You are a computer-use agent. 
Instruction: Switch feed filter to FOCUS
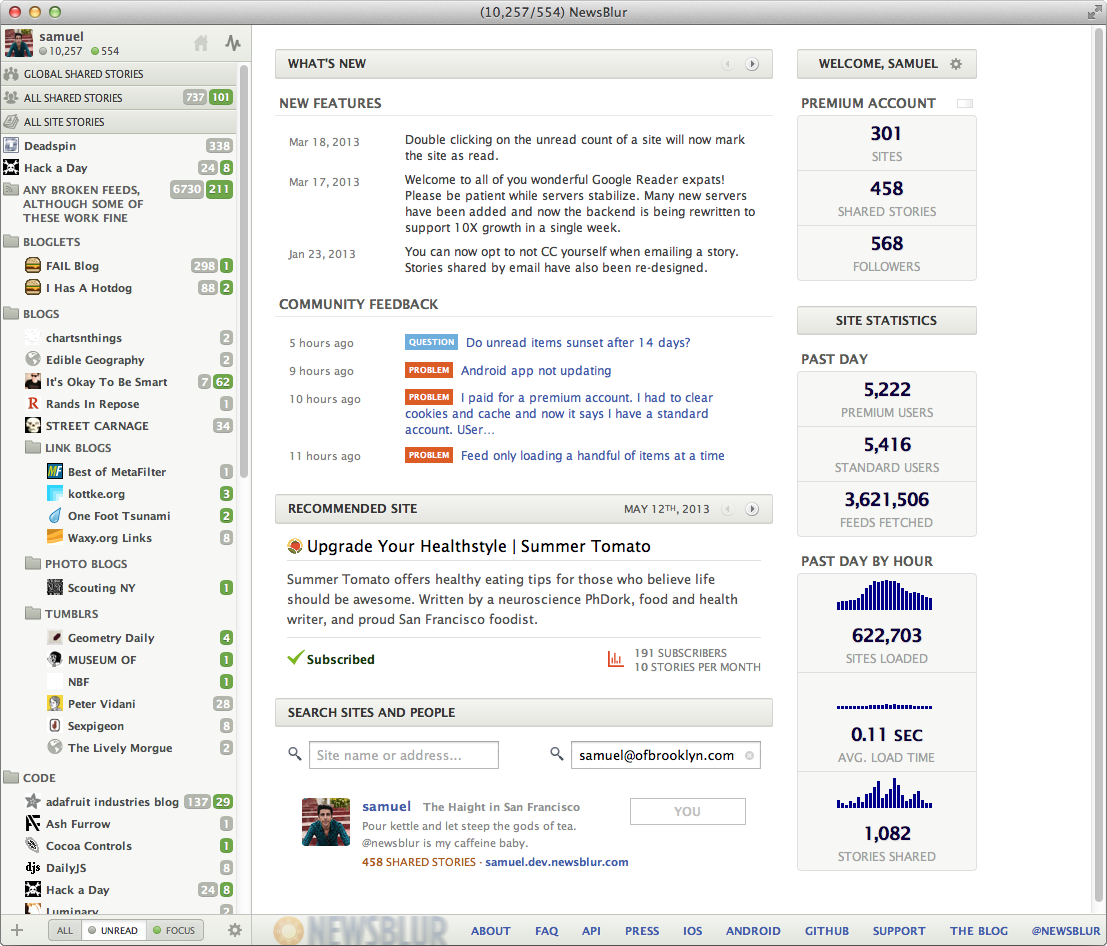click(174, 930)
